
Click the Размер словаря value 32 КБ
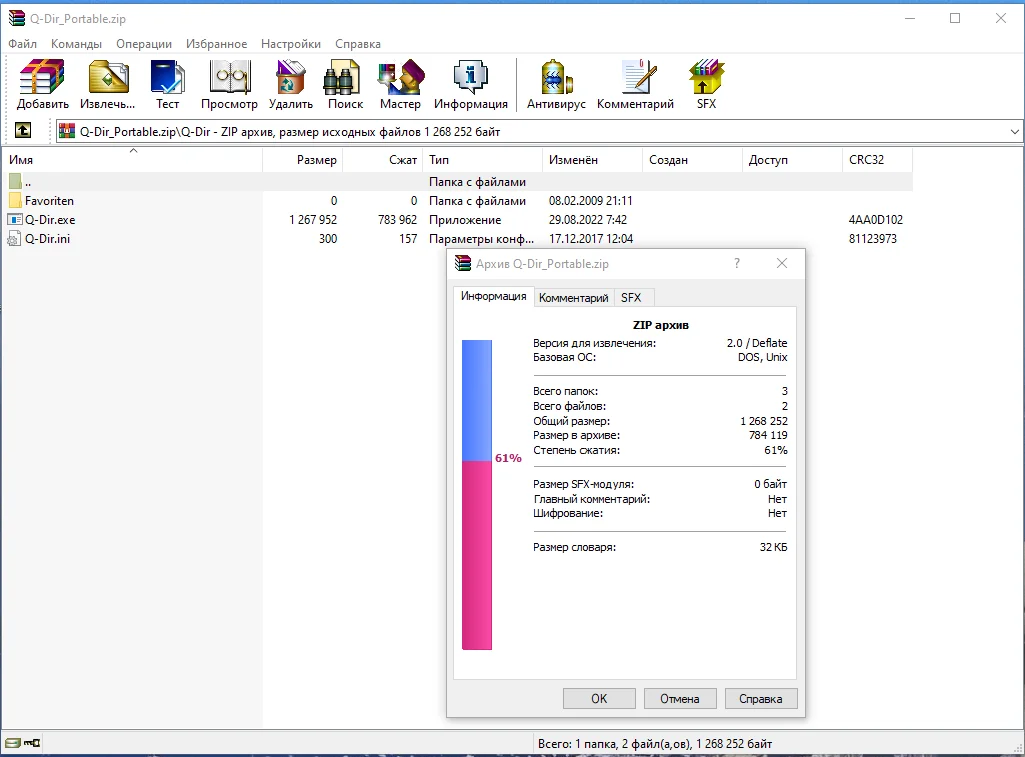(x=773, y=547)
